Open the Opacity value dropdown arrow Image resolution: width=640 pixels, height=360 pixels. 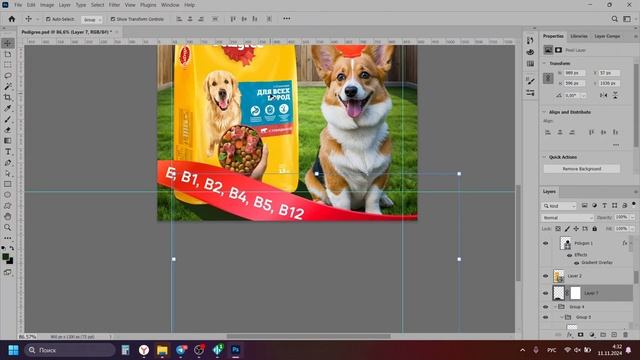point(633,218)
